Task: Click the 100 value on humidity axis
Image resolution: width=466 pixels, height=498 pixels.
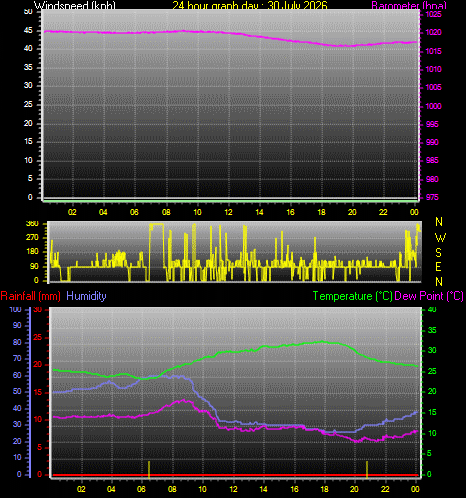Action: coord(15,309)
